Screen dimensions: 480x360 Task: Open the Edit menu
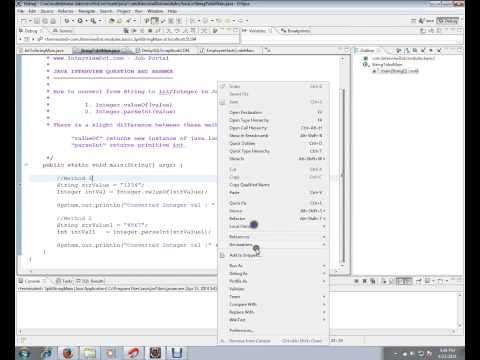32,11
